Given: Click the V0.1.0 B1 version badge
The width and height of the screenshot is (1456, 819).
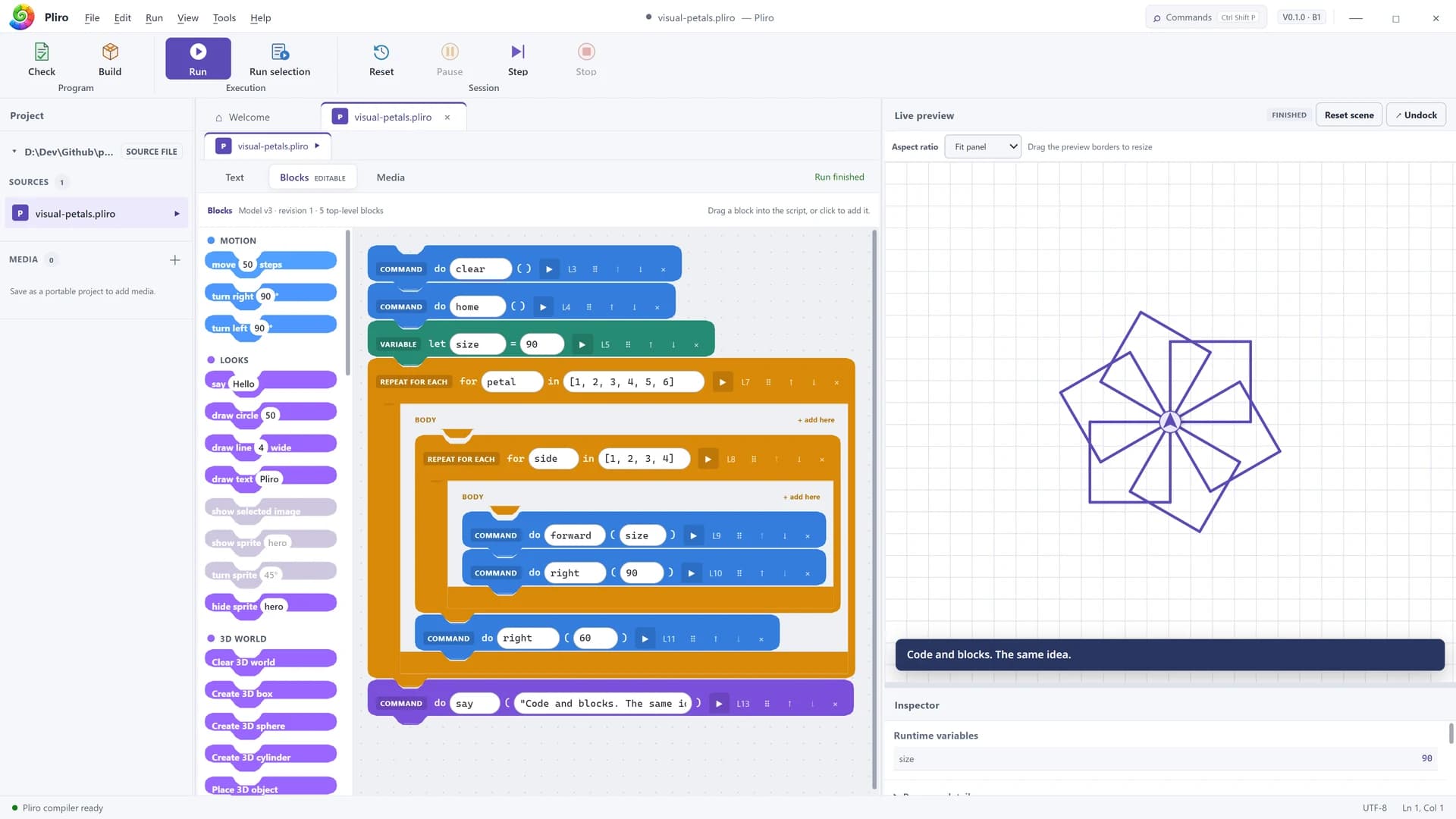Looking at the screenshot, I should (1301, 17).
